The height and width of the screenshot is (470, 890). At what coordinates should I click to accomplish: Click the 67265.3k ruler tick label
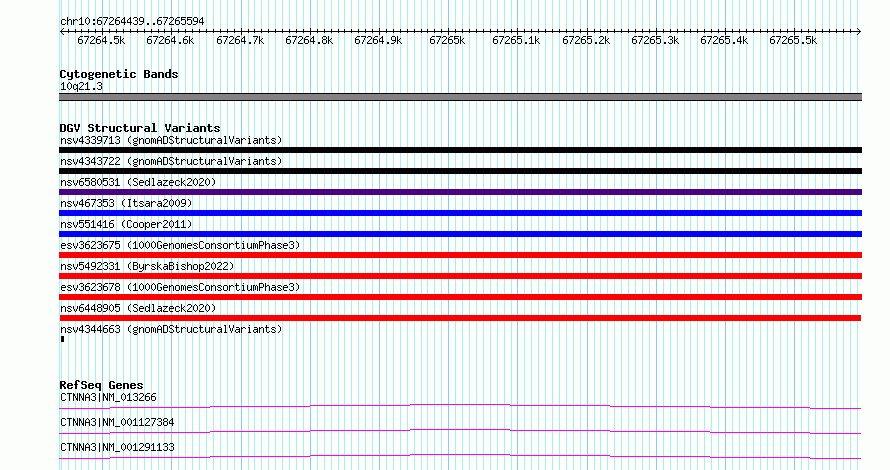point(655,40)
